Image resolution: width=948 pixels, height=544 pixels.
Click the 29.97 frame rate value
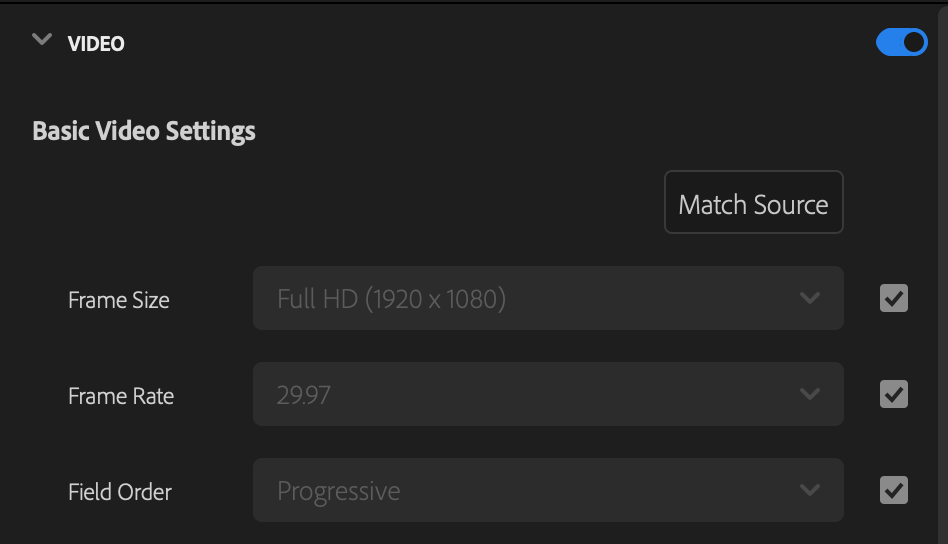(x=304, y=395)
